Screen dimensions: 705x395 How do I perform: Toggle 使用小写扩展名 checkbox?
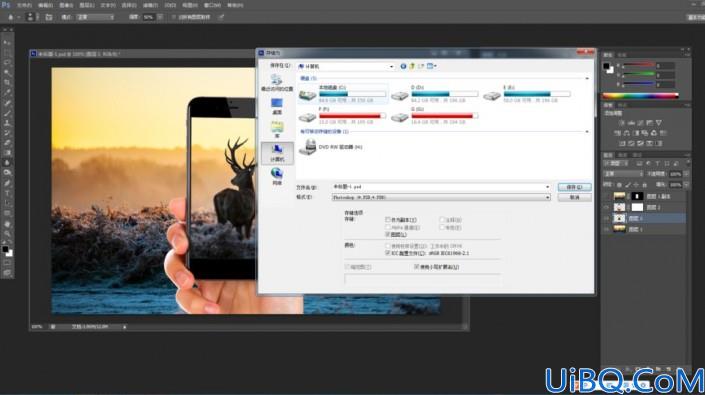click(416, 267)
